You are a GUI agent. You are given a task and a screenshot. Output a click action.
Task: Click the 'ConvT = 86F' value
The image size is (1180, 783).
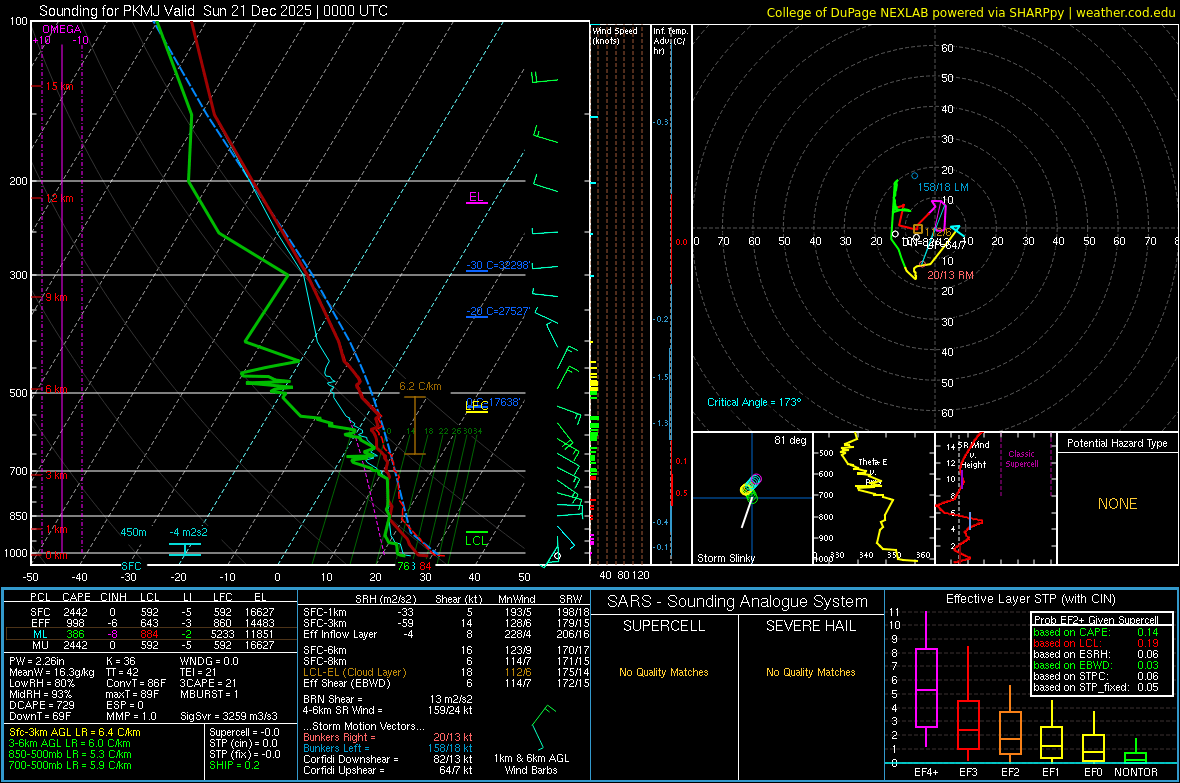click(136, 684)
